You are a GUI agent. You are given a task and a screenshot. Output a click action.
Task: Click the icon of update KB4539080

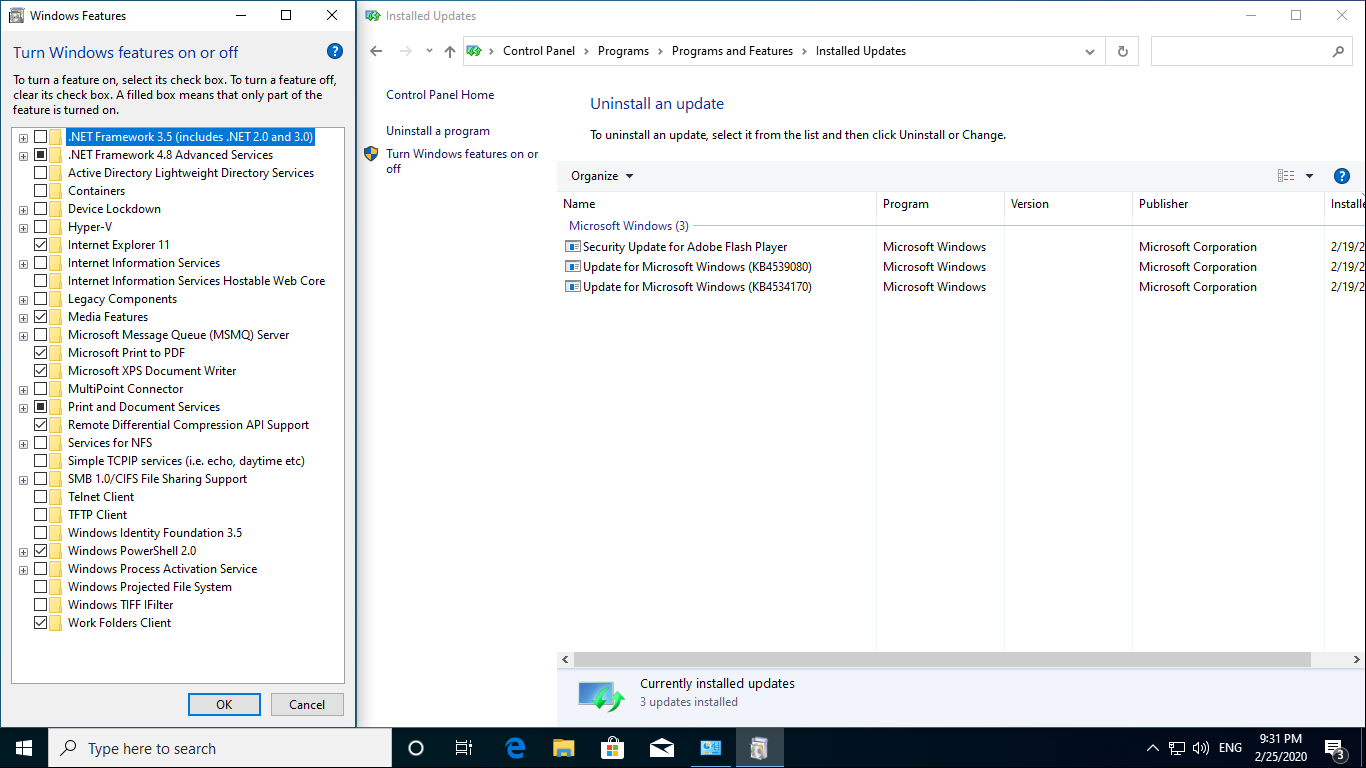(x=573, y=267)
